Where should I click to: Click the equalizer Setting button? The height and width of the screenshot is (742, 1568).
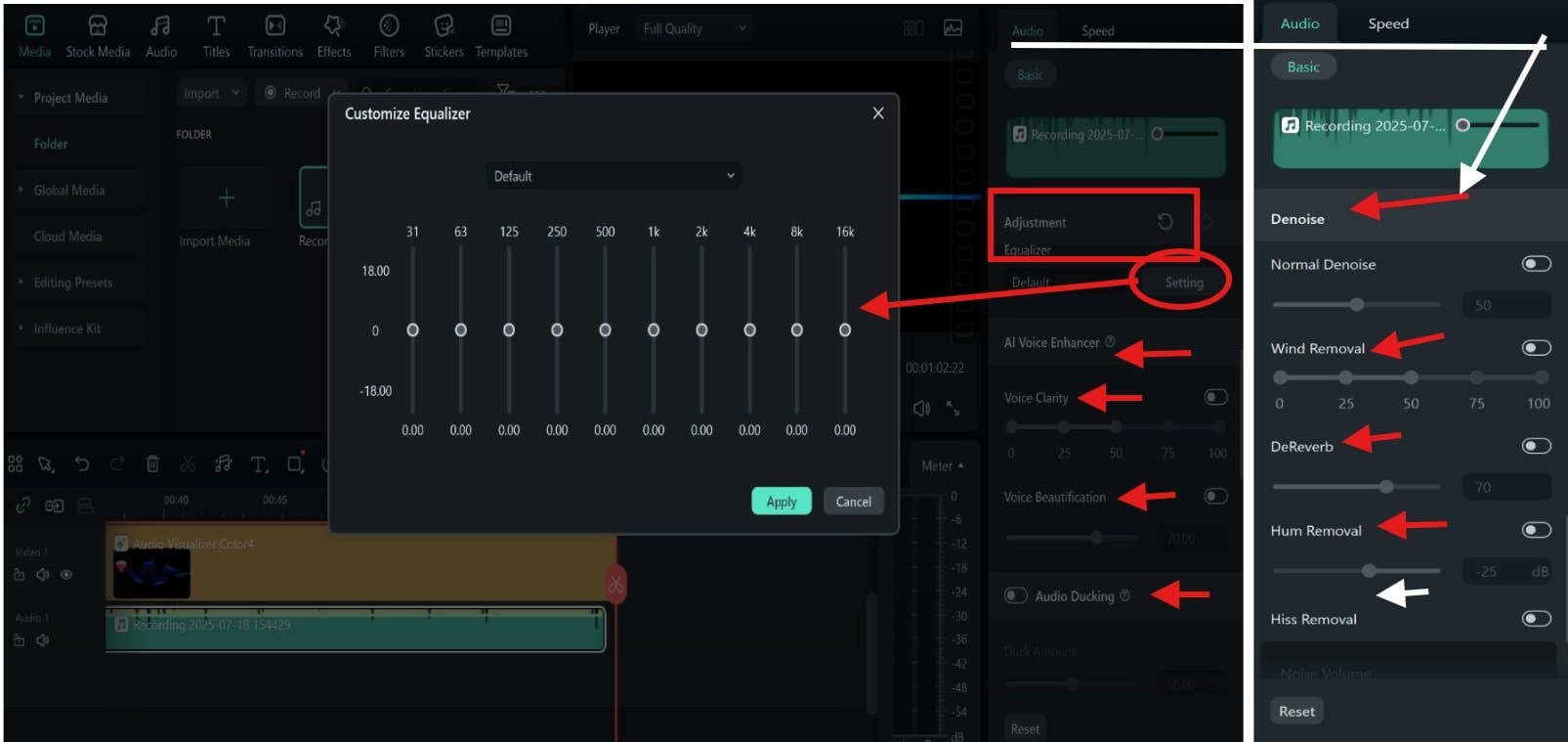[1184, 283]
